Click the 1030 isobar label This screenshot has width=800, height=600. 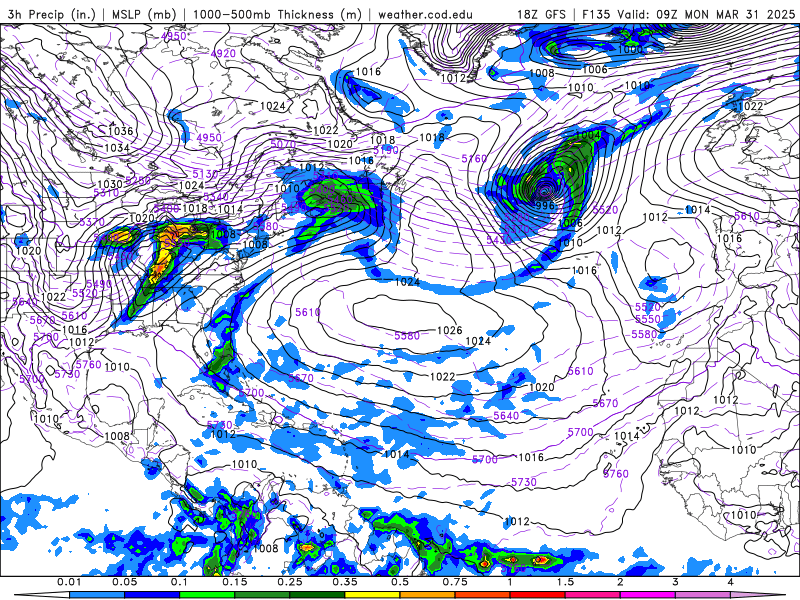click(110, 184)
